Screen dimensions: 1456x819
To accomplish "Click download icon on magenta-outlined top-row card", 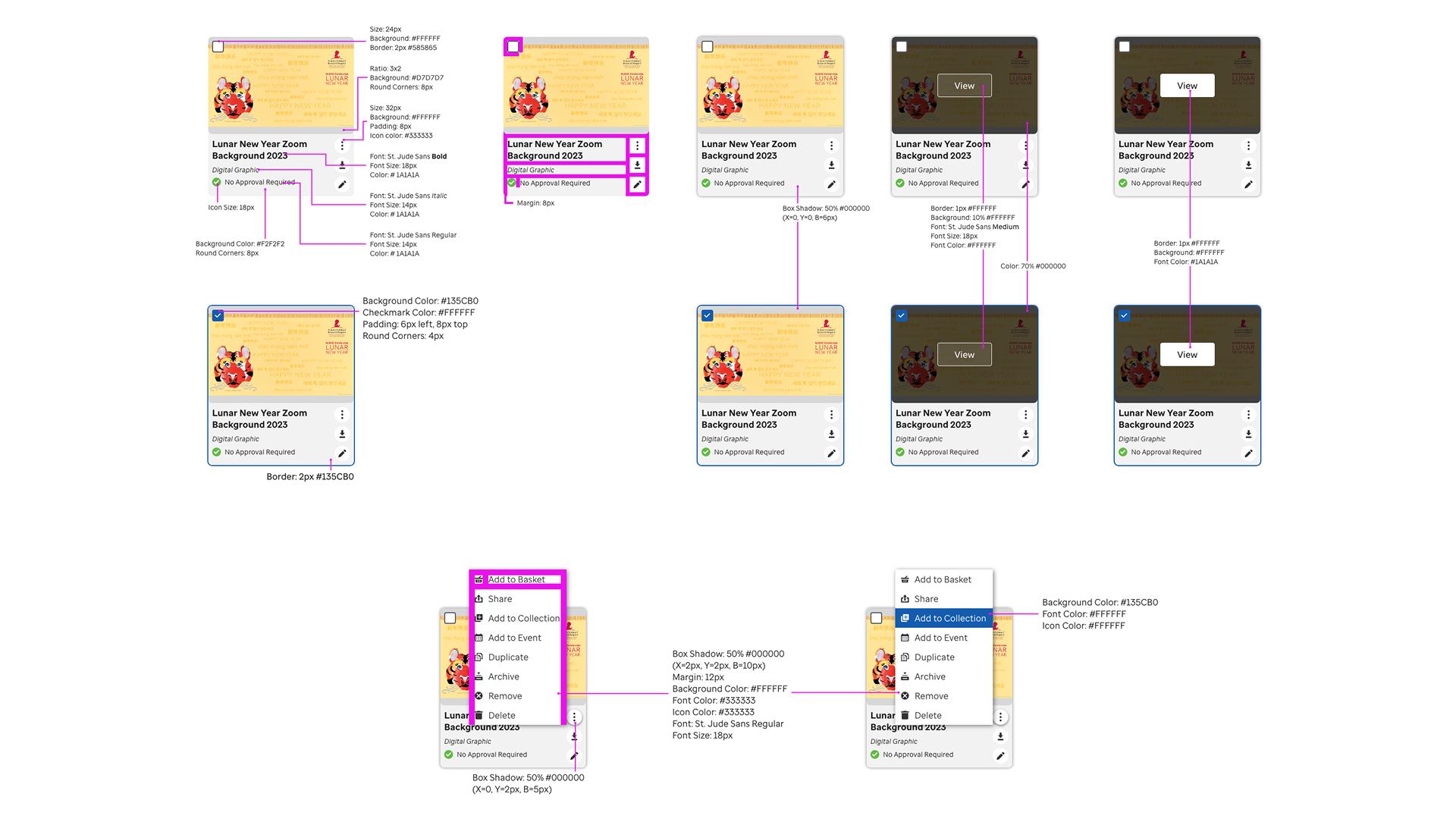I will pos(637,165).
